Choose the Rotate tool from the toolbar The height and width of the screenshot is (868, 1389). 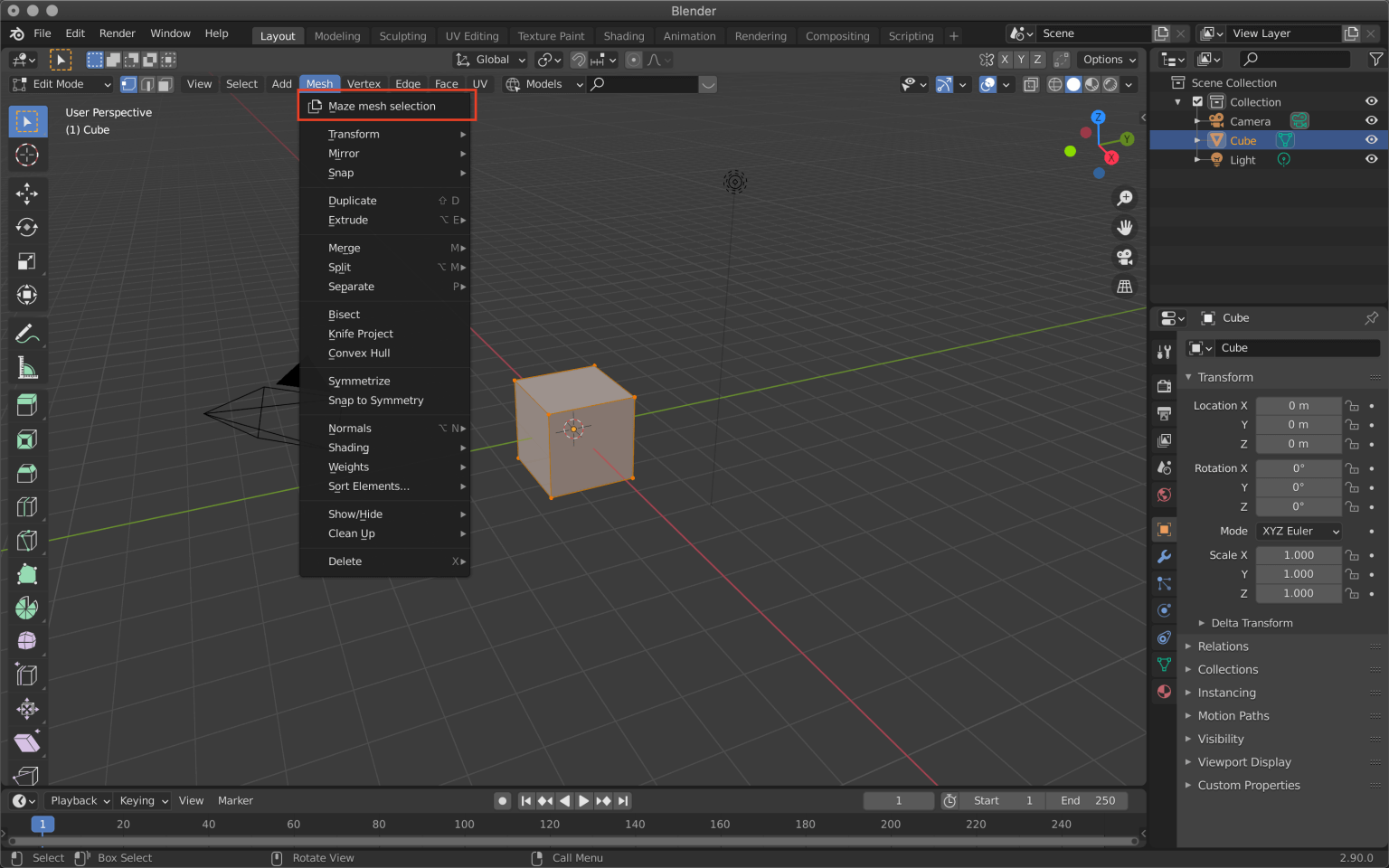27,227
